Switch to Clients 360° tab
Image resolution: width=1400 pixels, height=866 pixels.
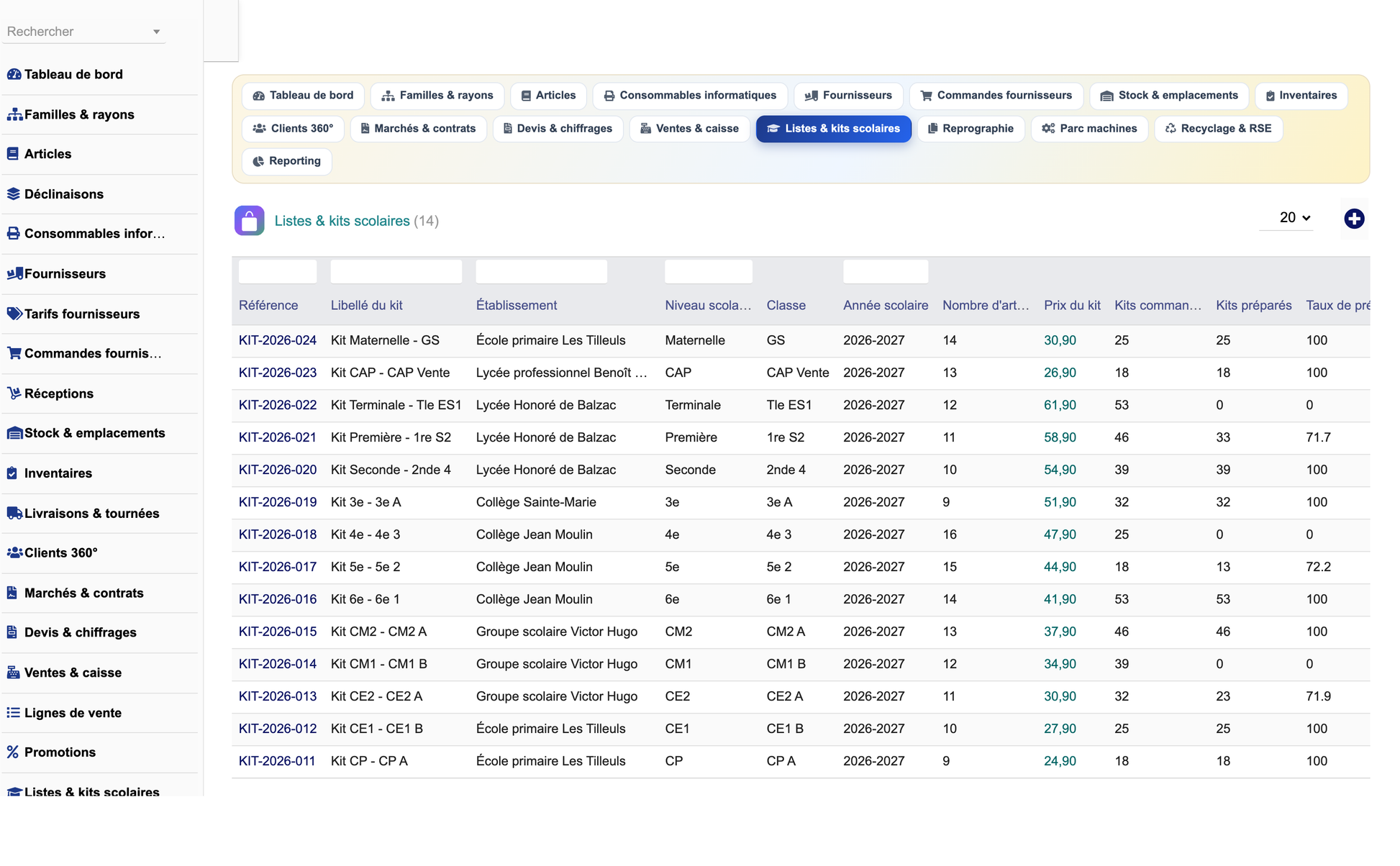[x=293, y=129]
